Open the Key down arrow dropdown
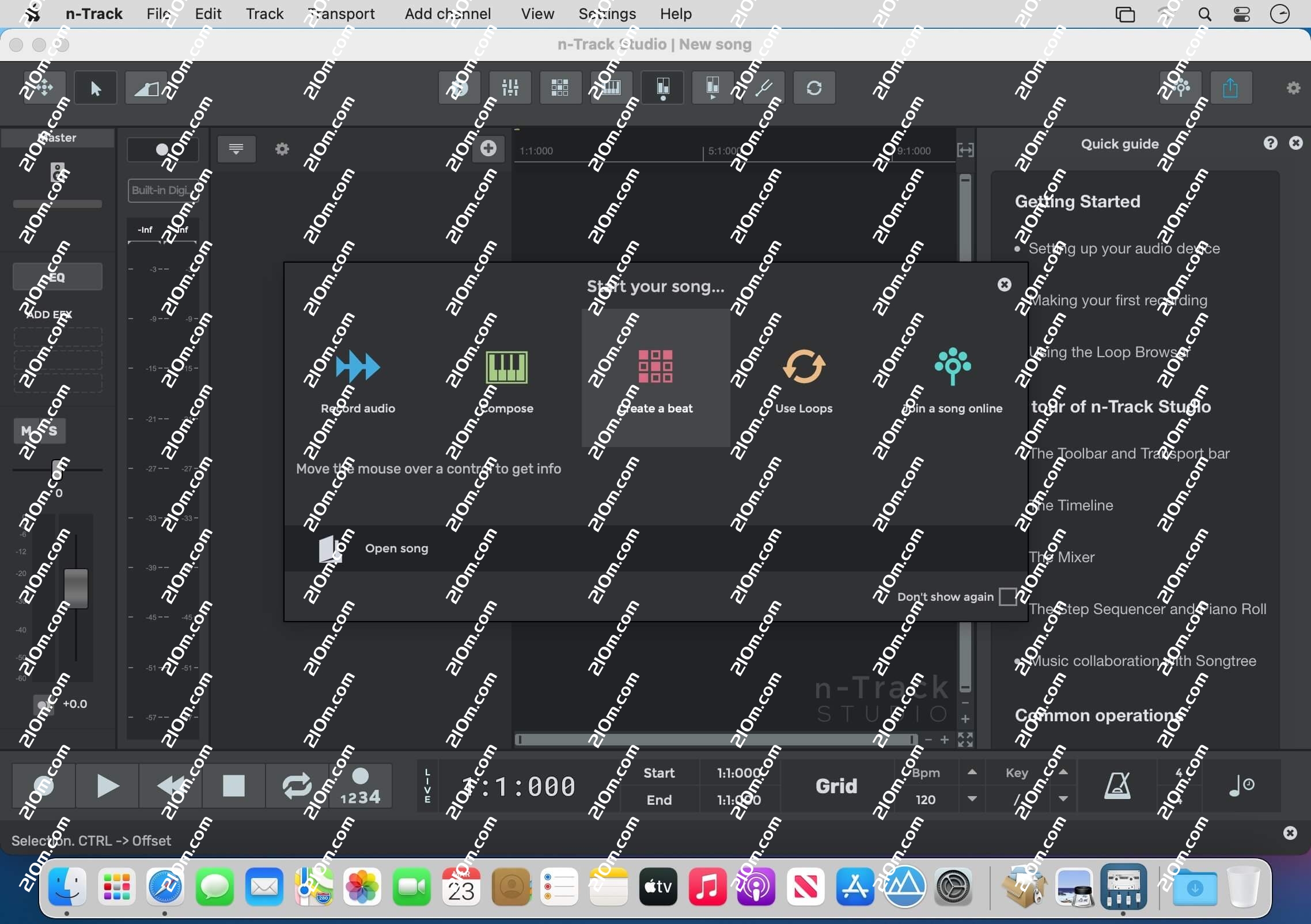This screenshot has height=924, width=1311. 1063,799
